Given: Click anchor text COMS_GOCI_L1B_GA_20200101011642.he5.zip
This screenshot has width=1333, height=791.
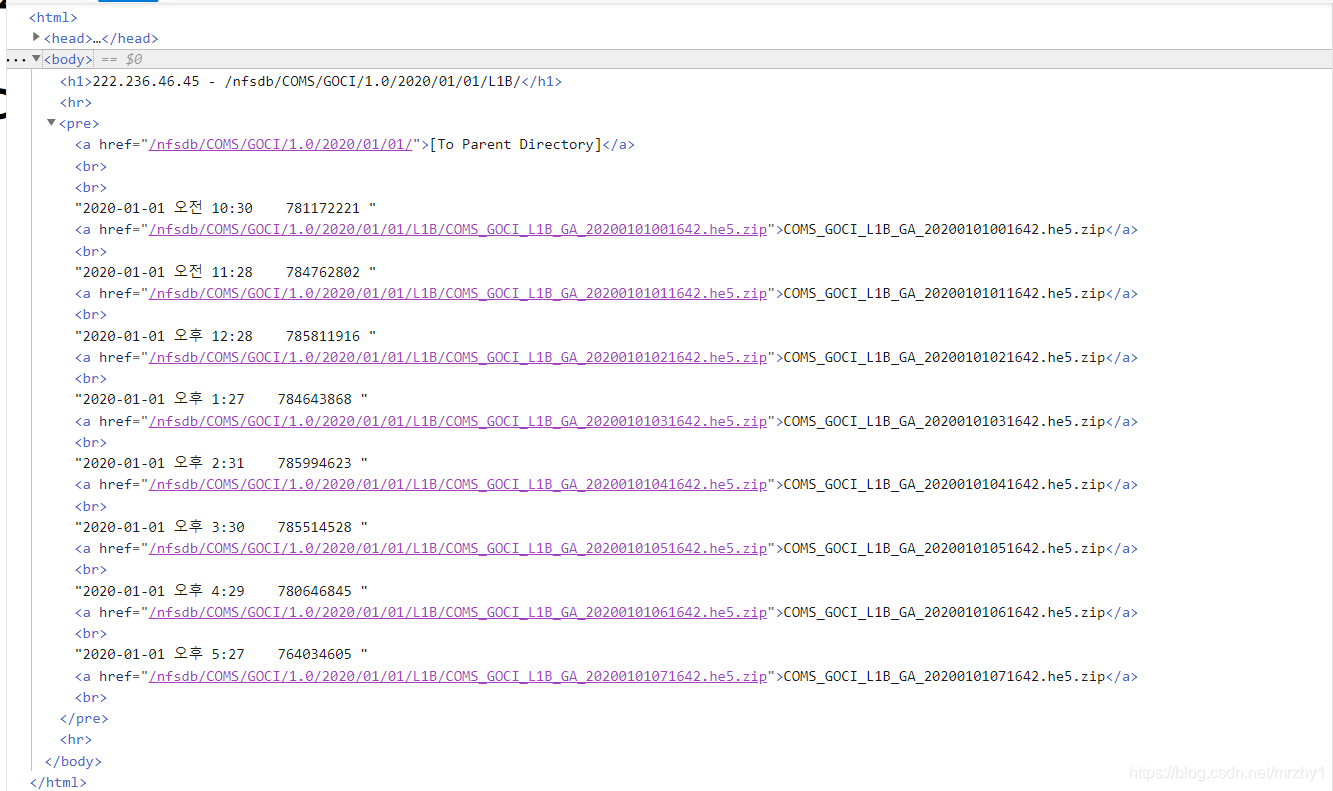Looking at the screenshot, I should (x=944, y=294).
